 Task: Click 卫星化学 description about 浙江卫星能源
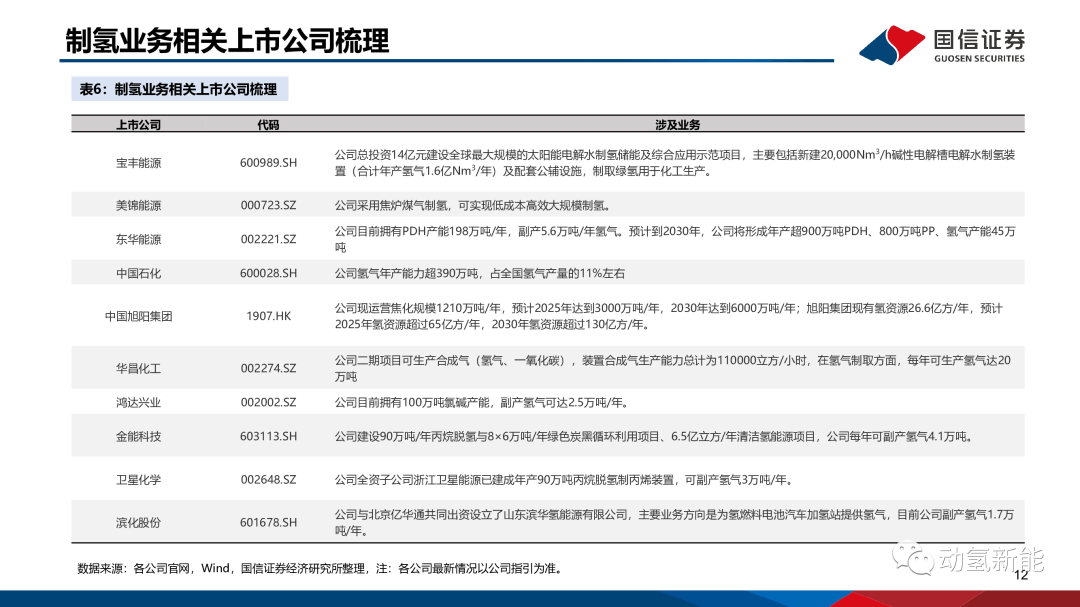pos(565,480)
